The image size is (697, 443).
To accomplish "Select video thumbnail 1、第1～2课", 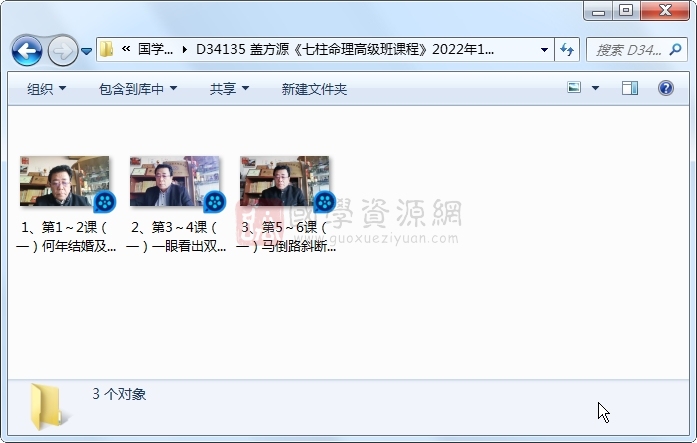I will coord(65,181).
